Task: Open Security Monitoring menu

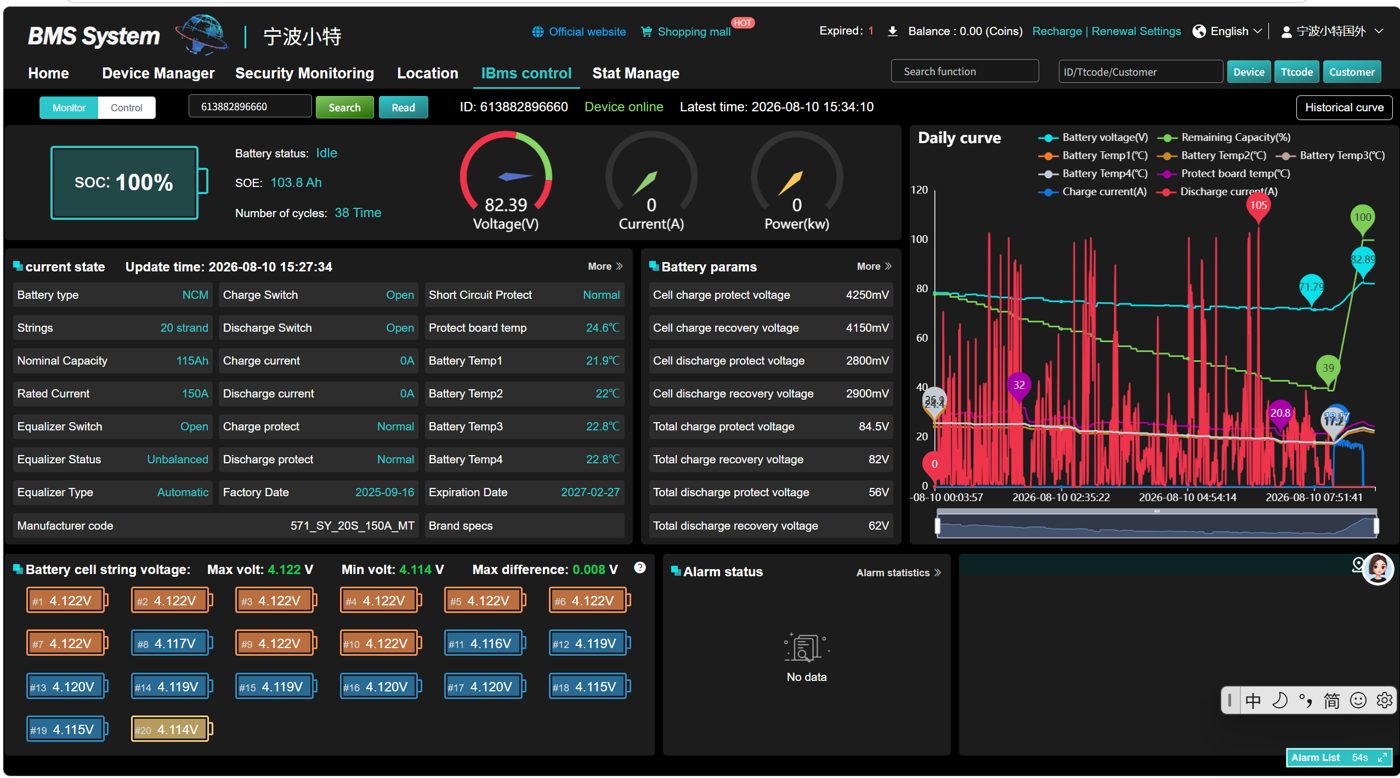Action: pos(304,73)
